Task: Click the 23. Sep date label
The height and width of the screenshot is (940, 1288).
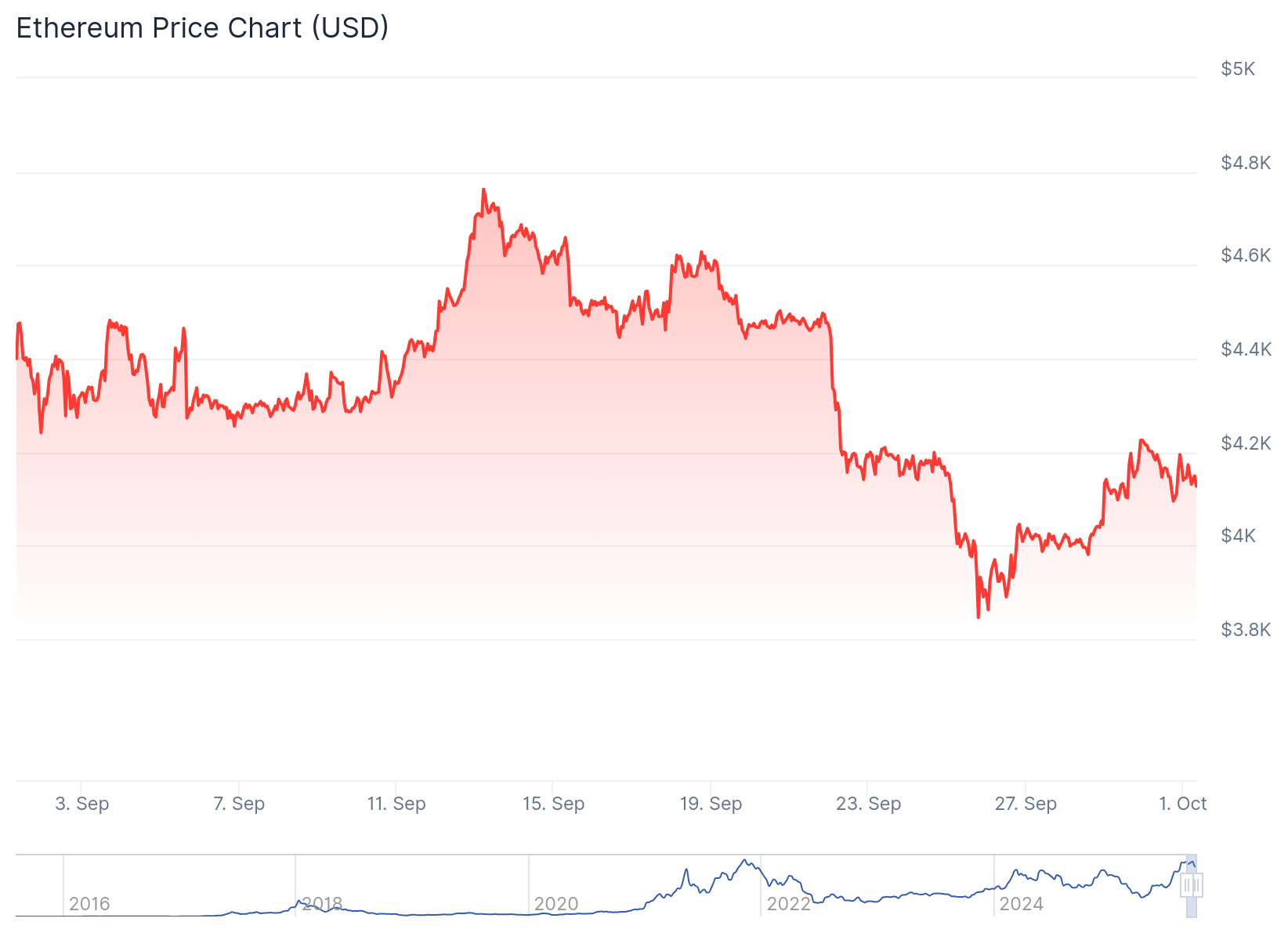Action: click(868, 804)
